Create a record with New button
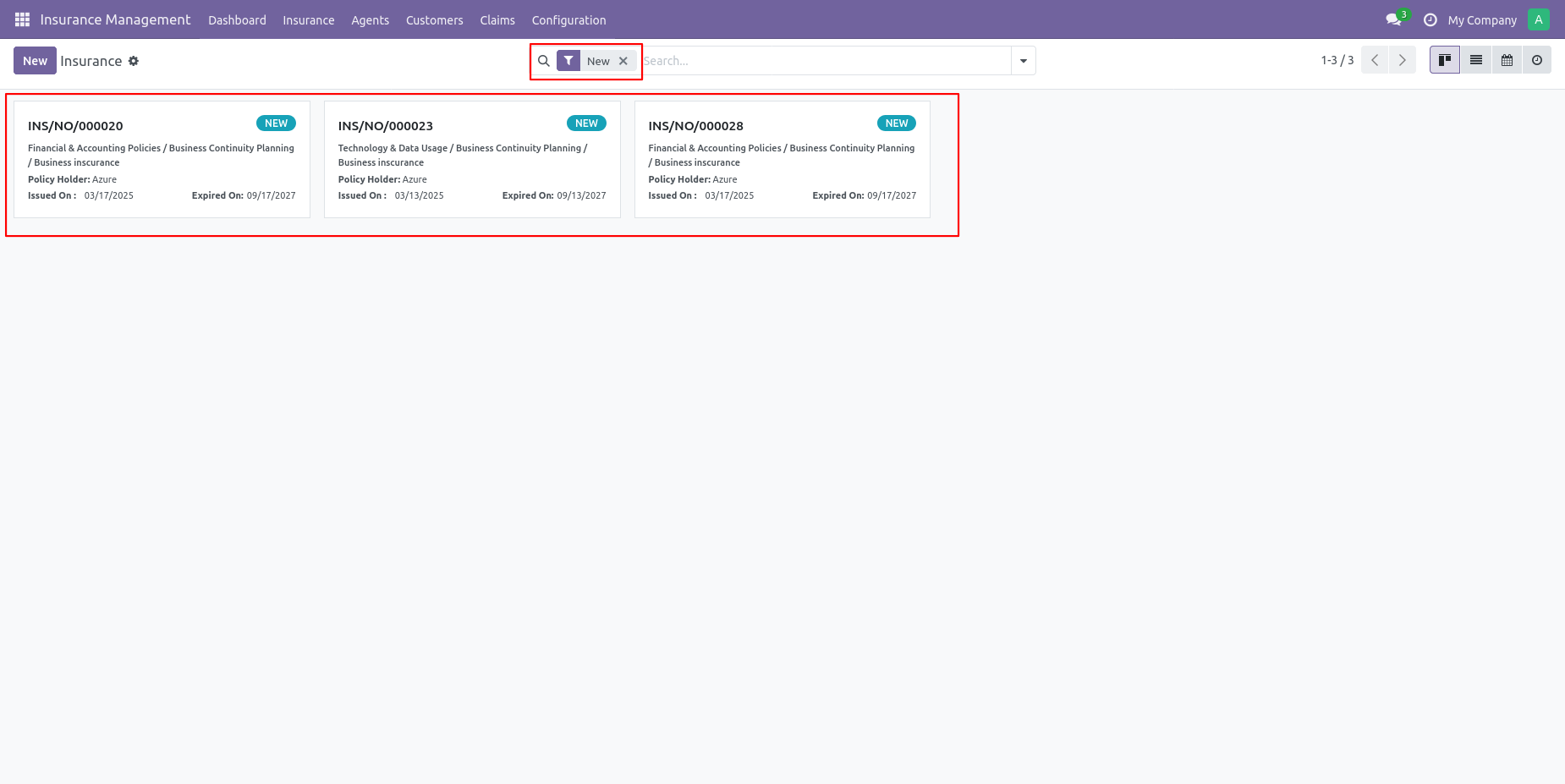The image size is (1565, 784). 35,61
